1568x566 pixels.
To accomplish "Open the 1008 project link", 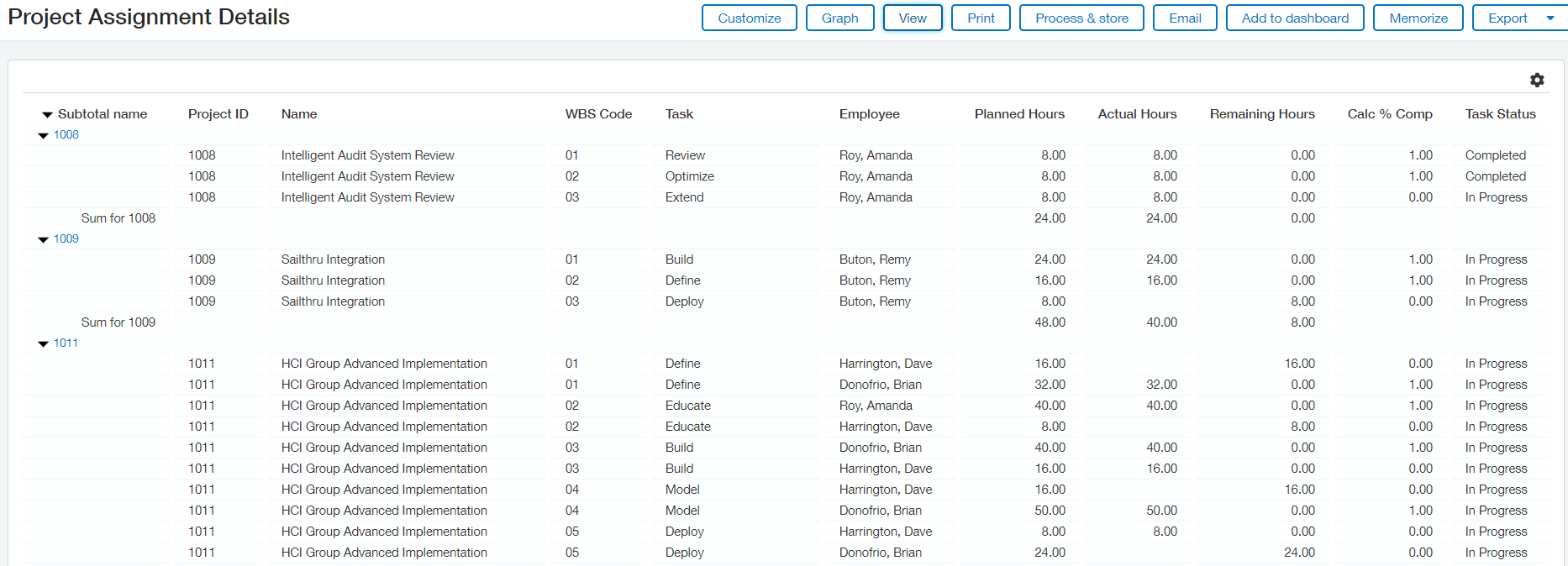I will [66, 134].
